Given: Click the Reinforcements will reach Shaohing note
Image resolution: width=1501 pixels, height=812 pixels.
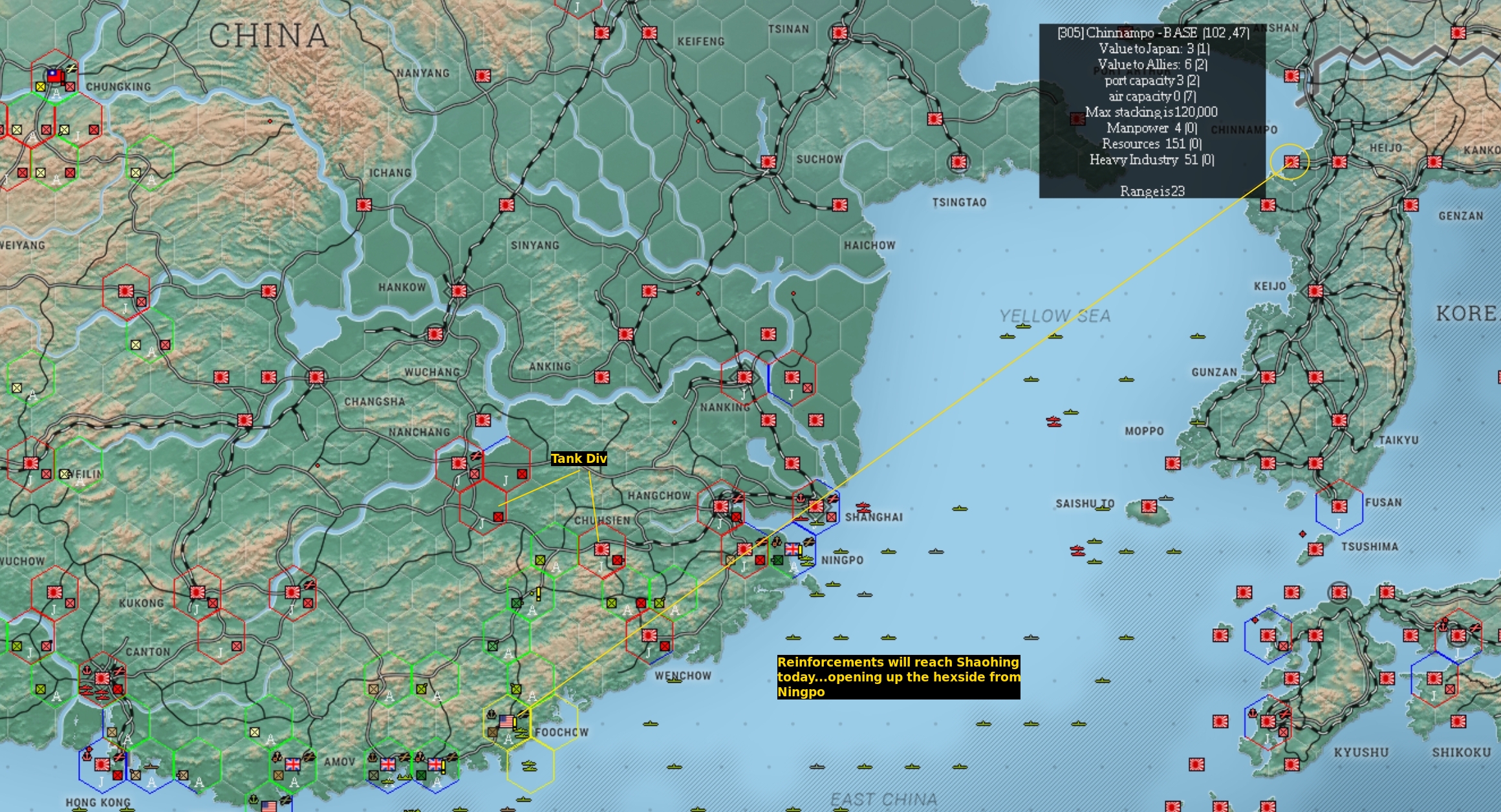Looking at the screenshot, I should pos(898,677).
